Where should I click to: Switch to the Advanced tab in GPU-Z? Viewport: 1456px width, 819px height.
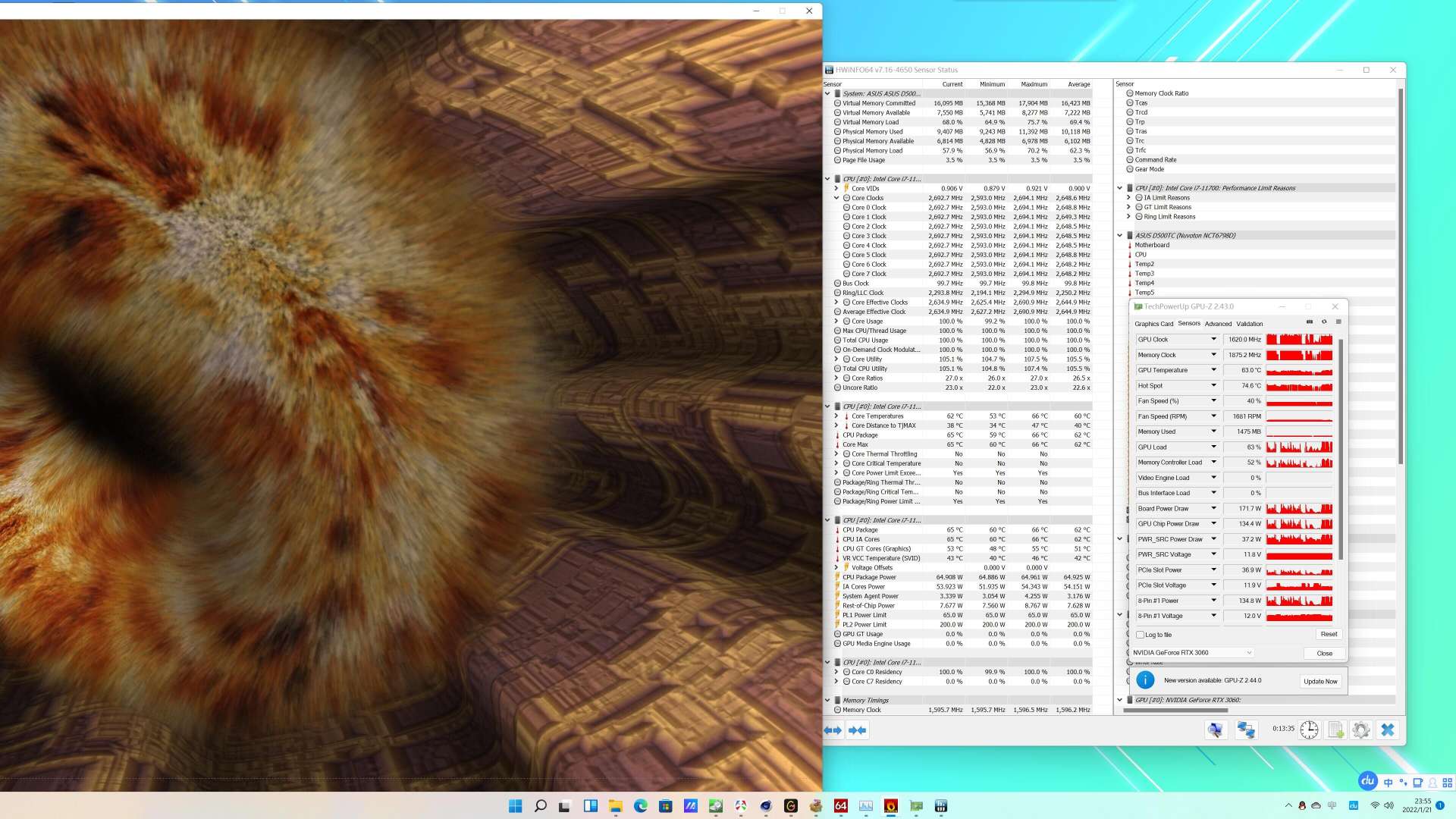click(x=1218, y=324)
